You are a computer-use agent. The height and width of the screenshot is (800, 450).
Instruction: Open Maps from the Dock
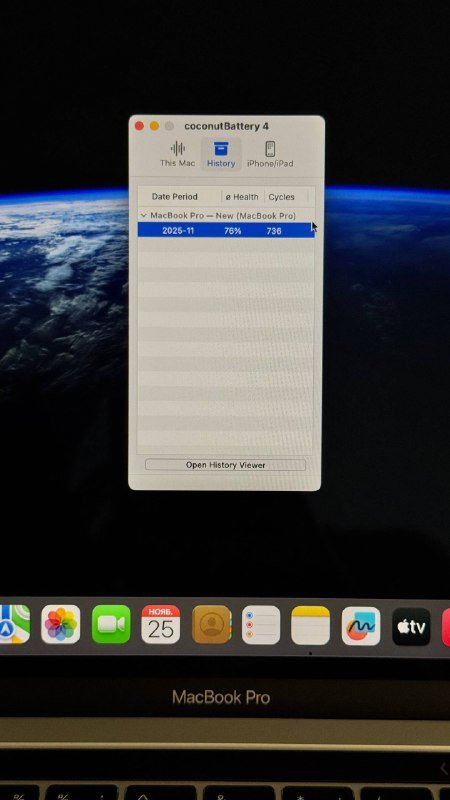(14, 624)
